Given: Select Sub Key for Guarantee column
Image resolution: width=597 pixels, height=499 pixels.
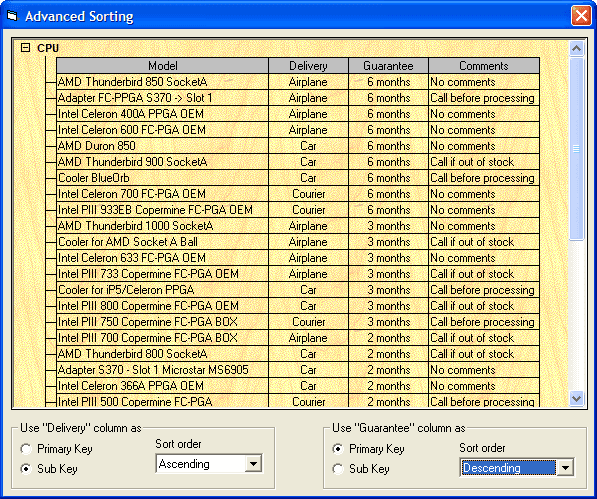Looking at the screenshot, I should coord(338,469).
